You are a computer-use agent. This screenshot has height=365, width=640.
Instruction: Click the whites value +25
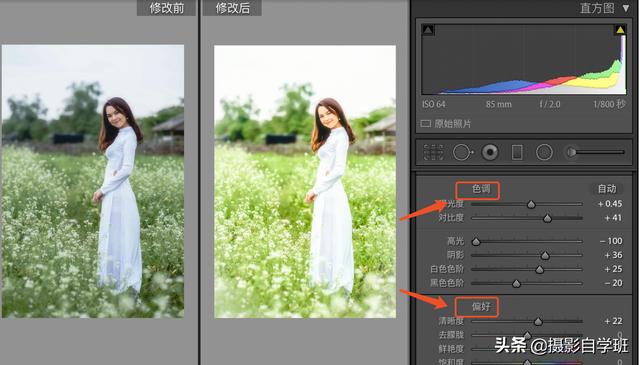point(613,269)
